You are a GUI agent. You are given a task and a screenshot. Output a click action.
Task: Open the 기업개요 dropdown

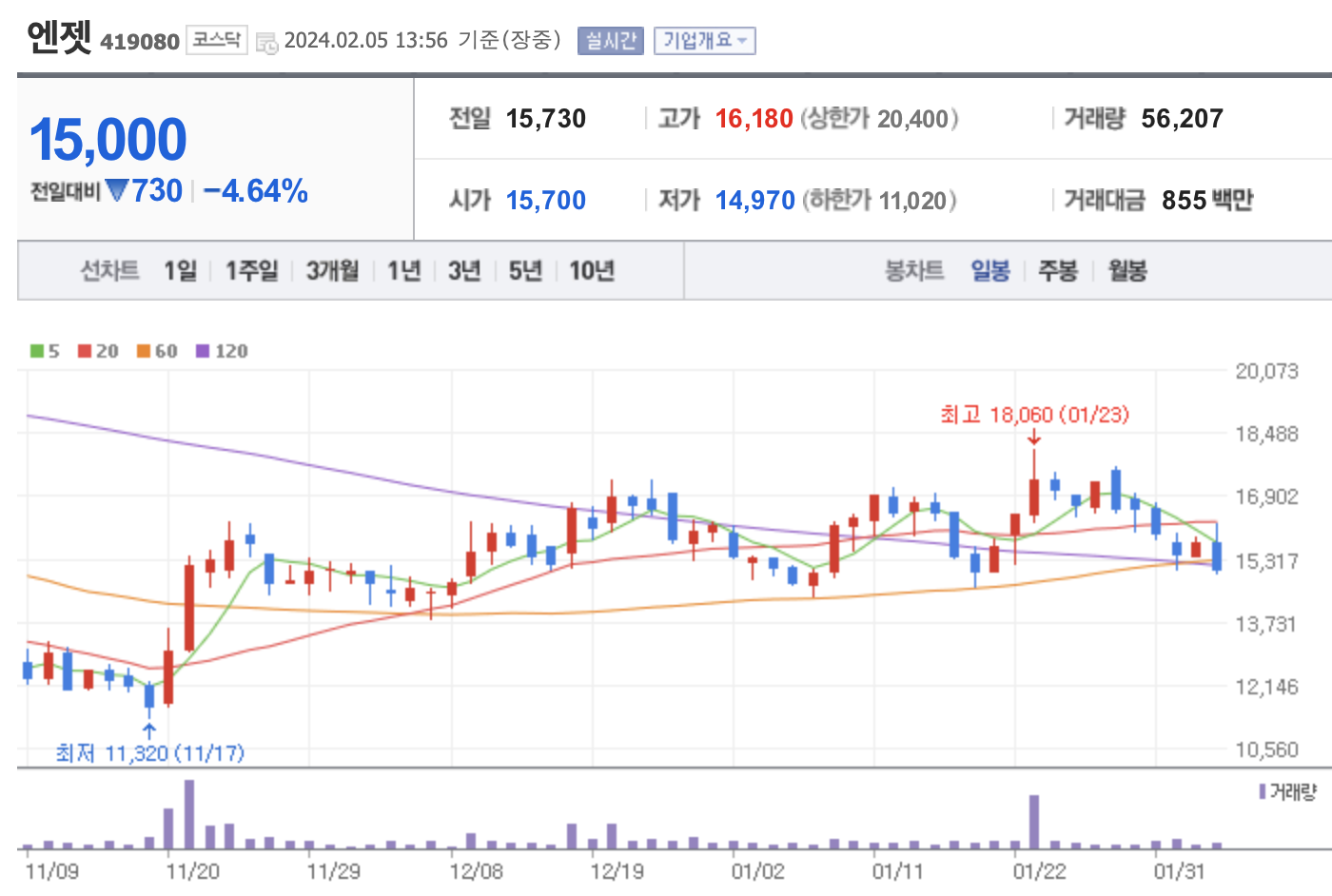704,41
